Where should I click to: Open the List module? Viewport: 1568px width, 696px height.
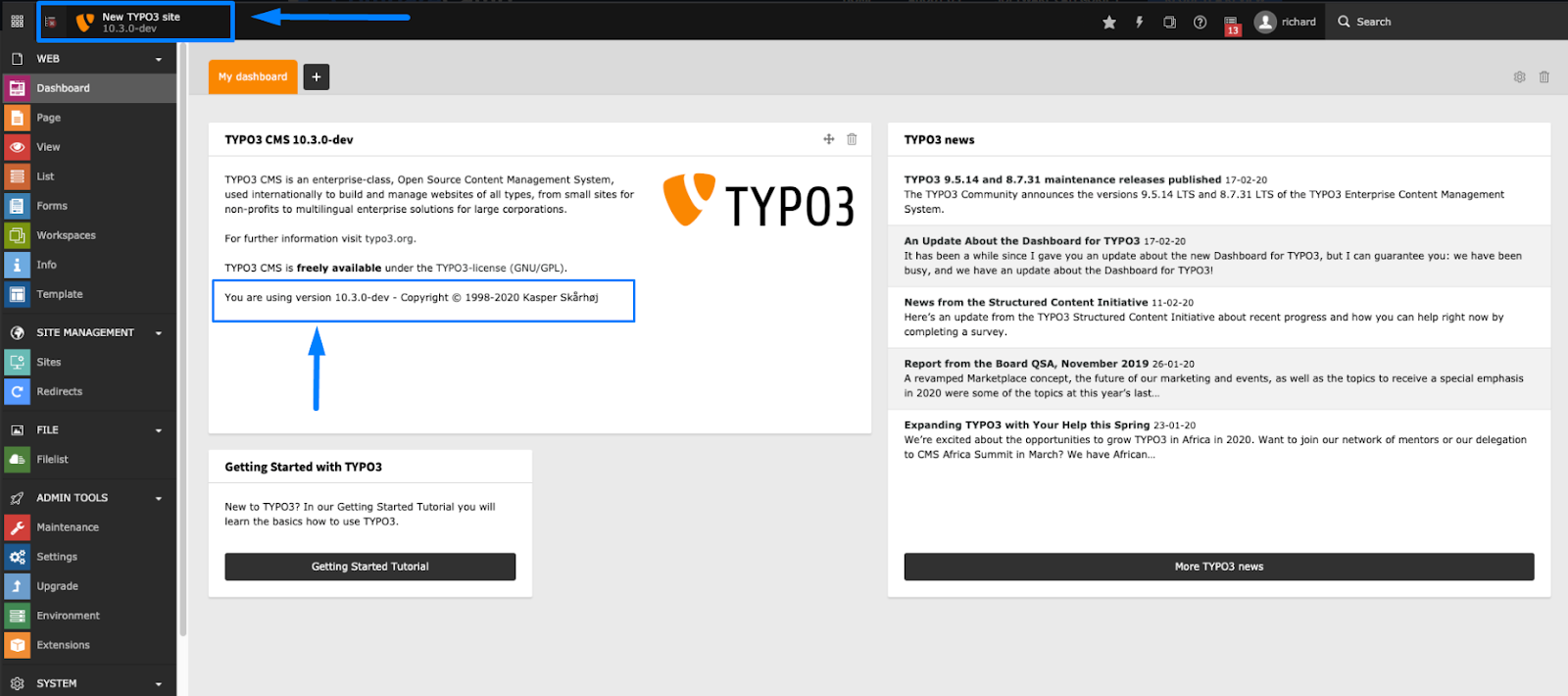click(88, 176)
